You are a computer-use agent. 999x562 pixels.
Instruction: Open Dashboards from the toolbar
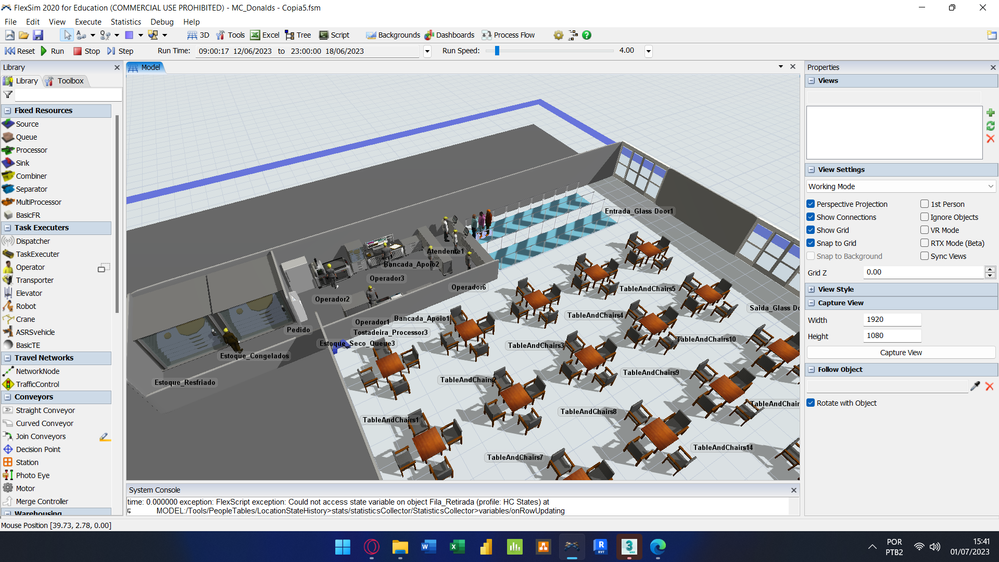(x=449, y=35)
